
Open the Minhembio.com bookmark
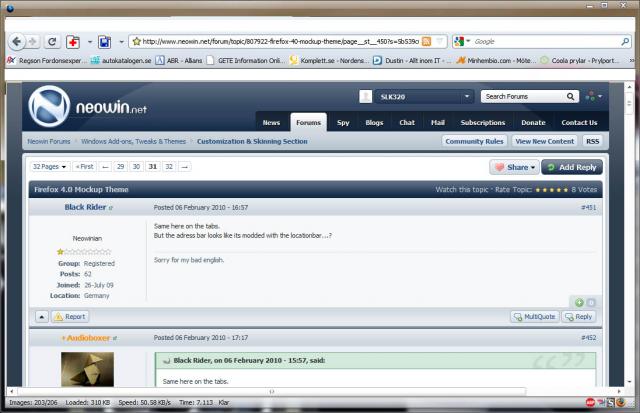[496, 60]
